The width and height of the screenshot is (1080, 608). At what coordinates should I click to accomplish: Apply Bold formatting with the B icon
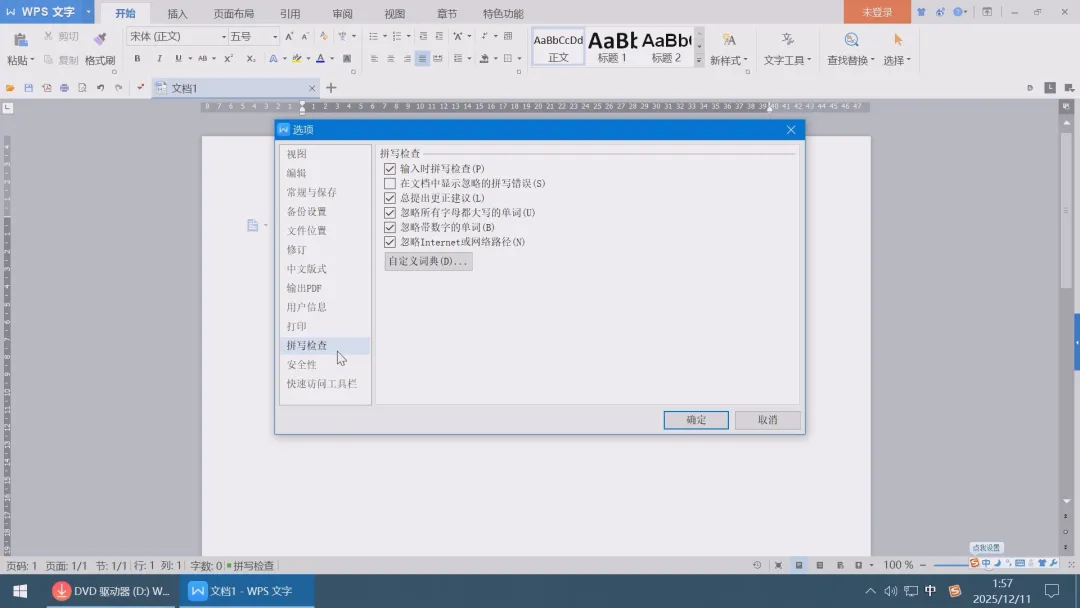[x=137, y=59]
